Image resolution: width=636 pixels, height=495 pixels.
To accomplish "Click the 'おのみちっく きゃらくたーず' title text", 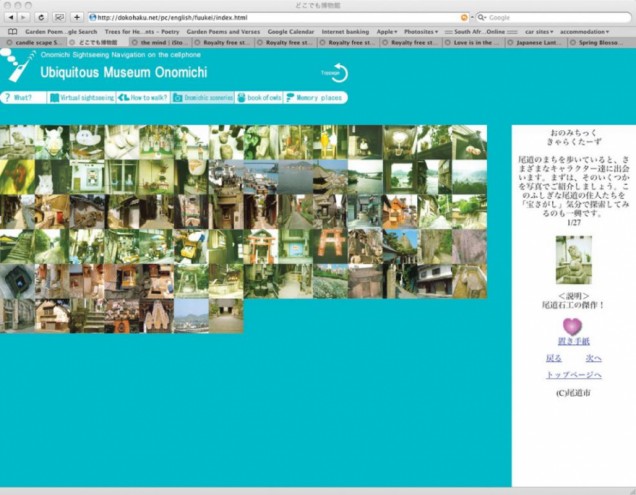I will 574,137.
